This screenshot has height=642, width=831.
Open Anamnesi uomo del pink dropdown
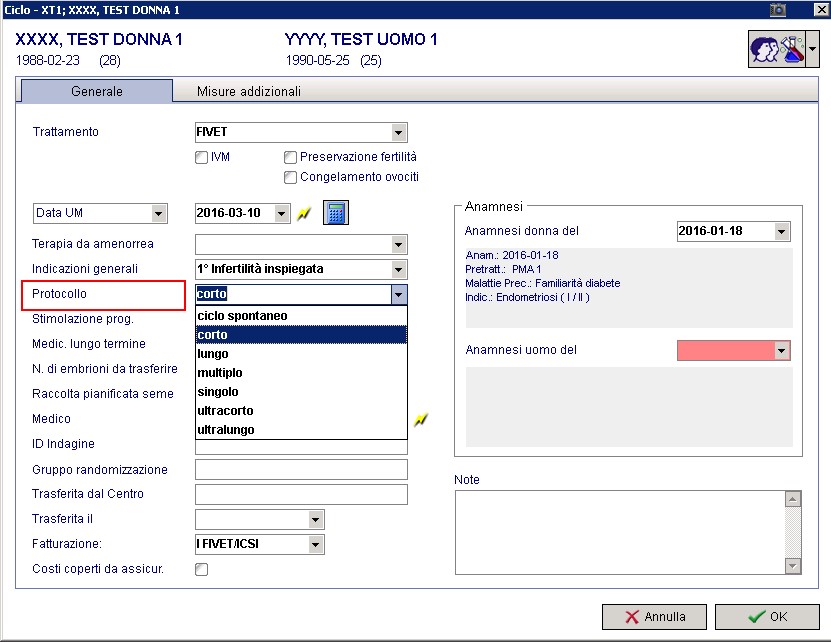781,350
